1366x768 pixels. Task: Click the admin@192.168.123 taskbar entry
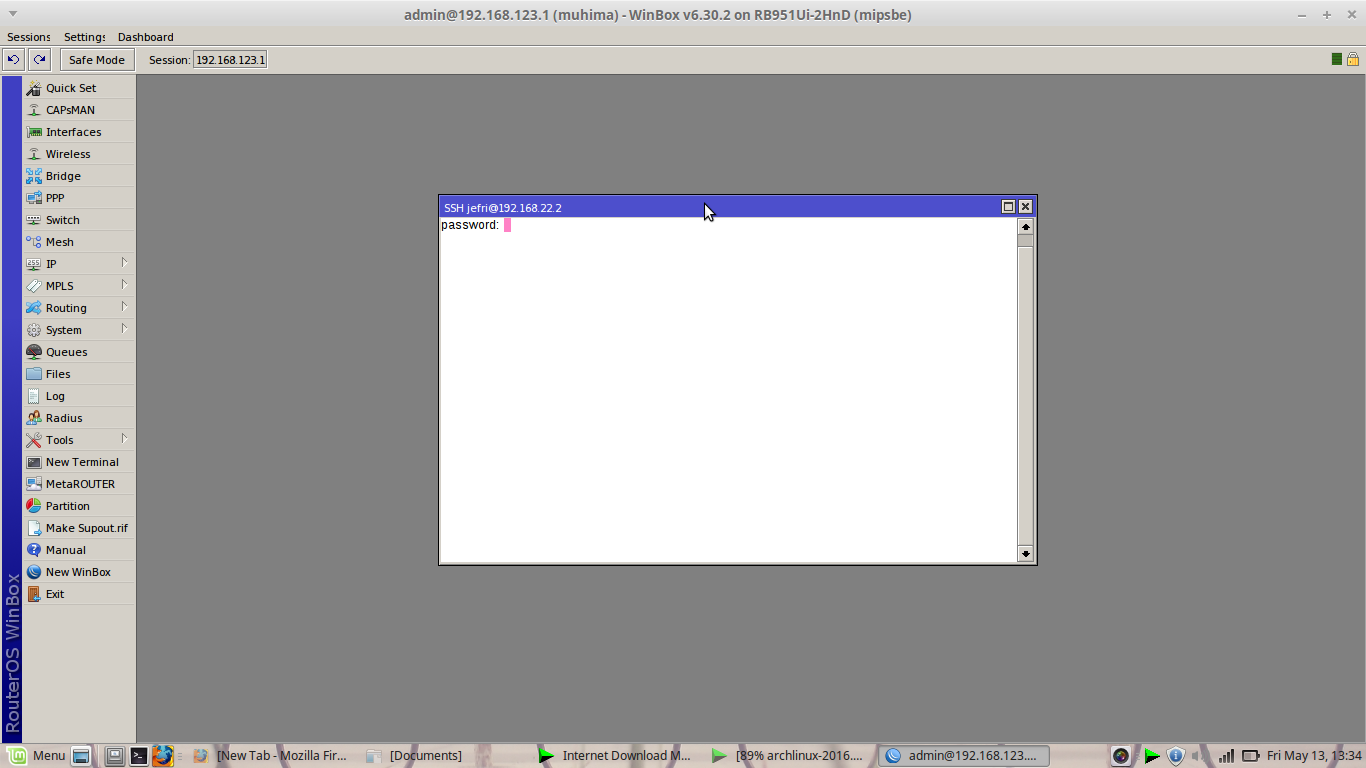(964, 756)
